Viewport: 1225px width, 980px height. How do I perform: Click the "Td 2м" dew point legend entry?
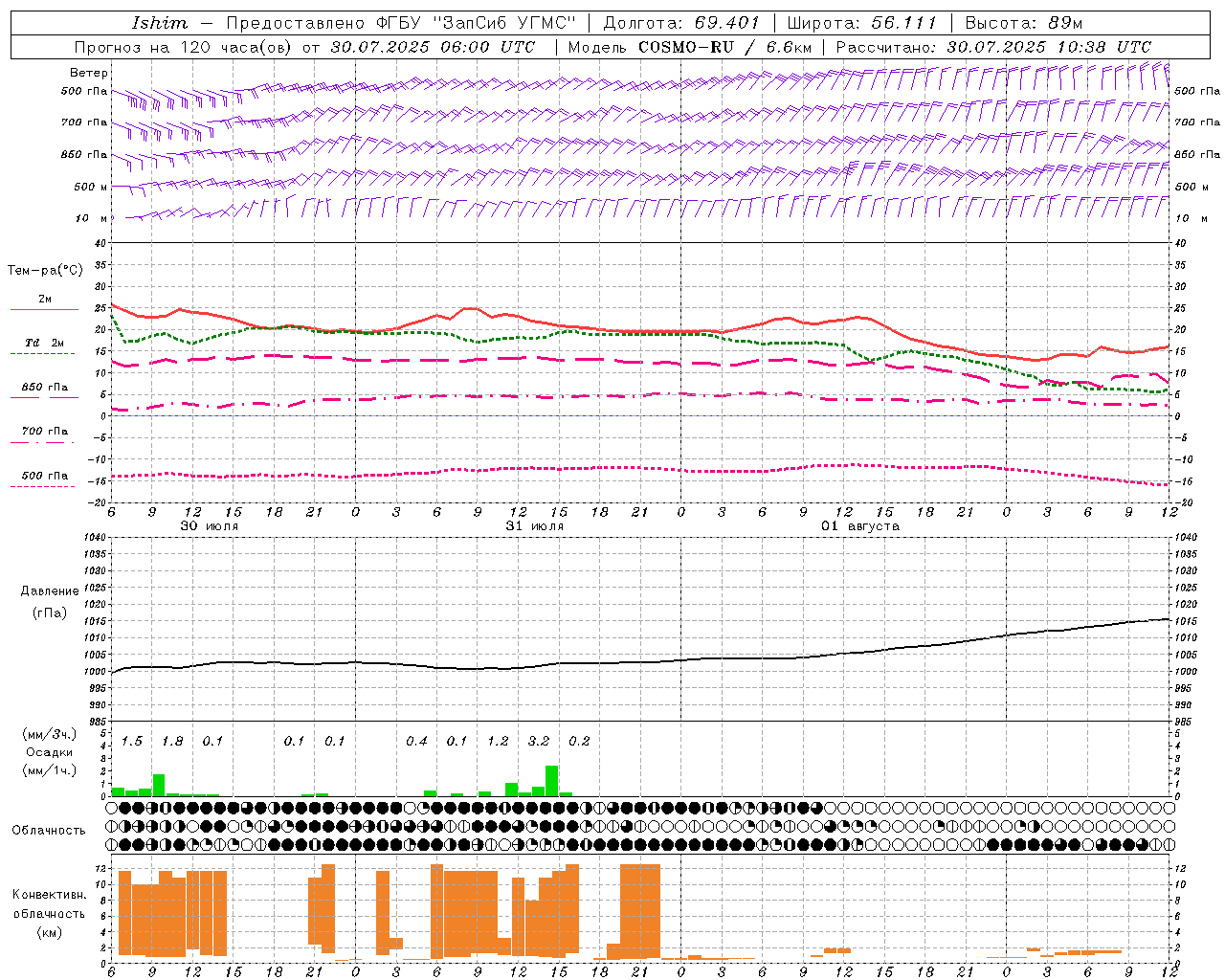[45, 343]
